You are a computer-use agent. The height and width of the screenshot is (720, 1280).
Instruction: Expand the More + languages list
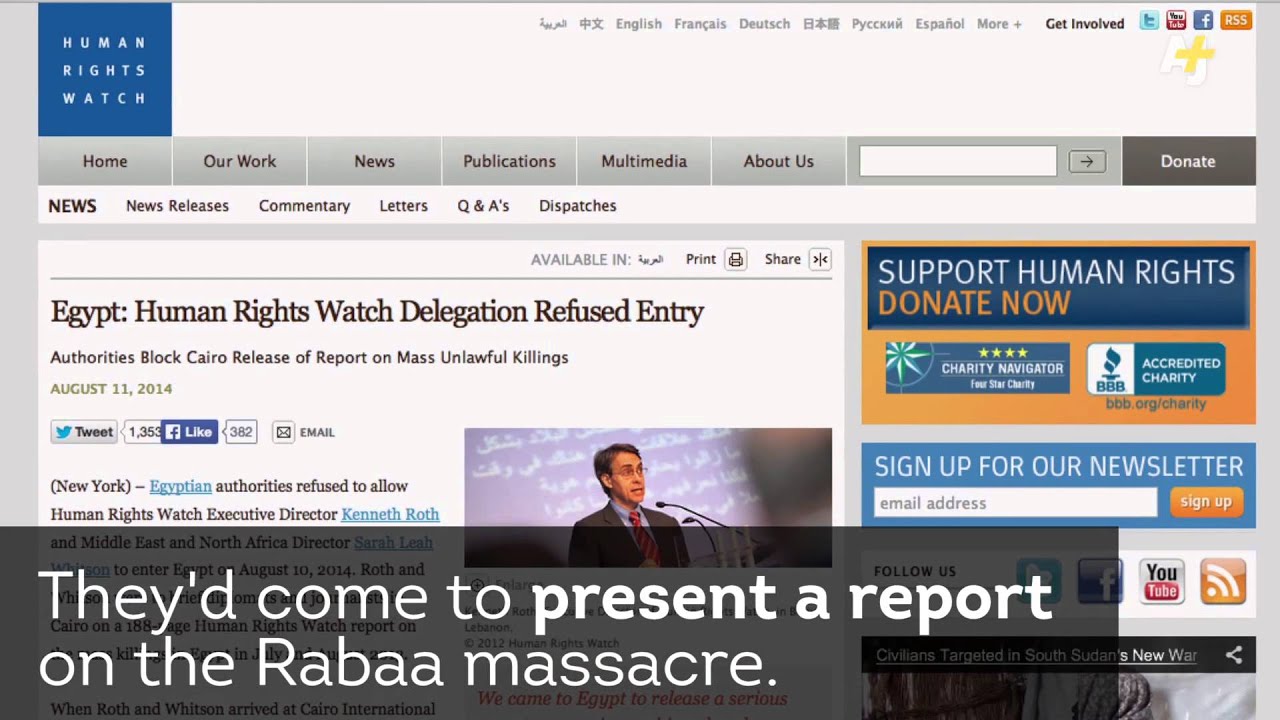[x=999, y=24]
